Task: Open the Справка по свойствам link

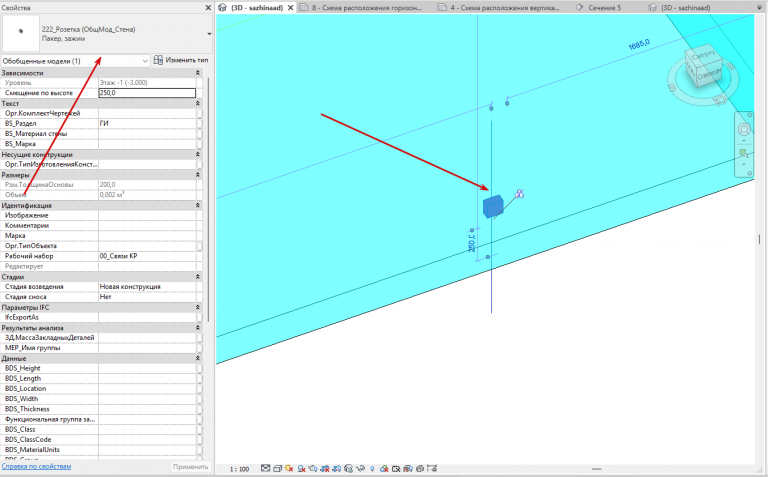Action: coord(36,466)
